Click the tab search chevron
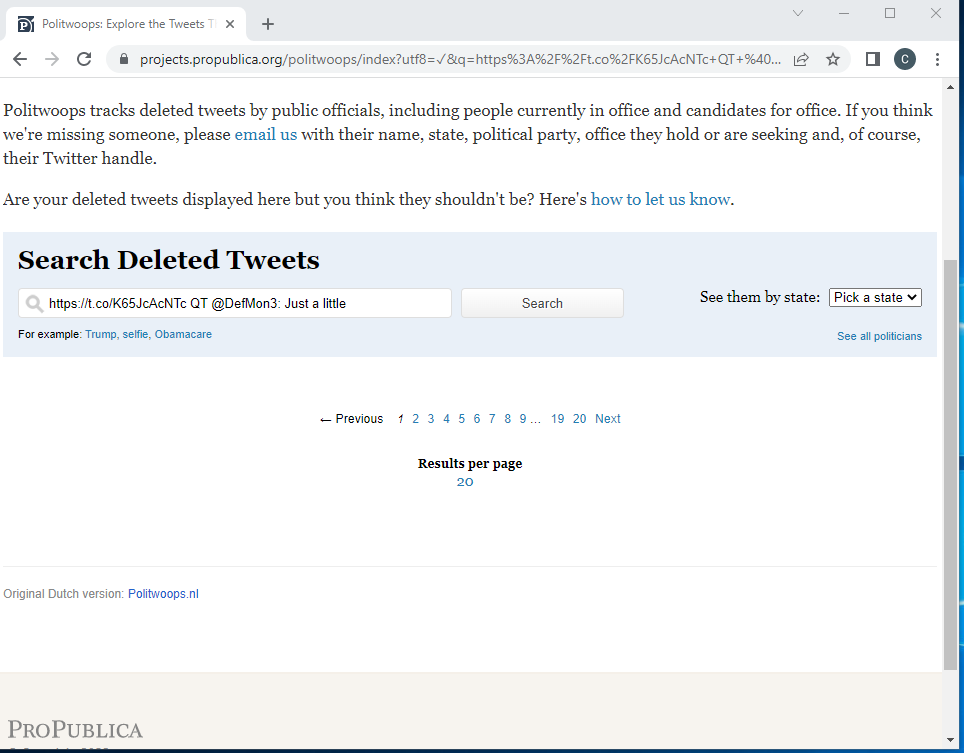Screen dimensions: 964x753 click(x=798, y=13)
